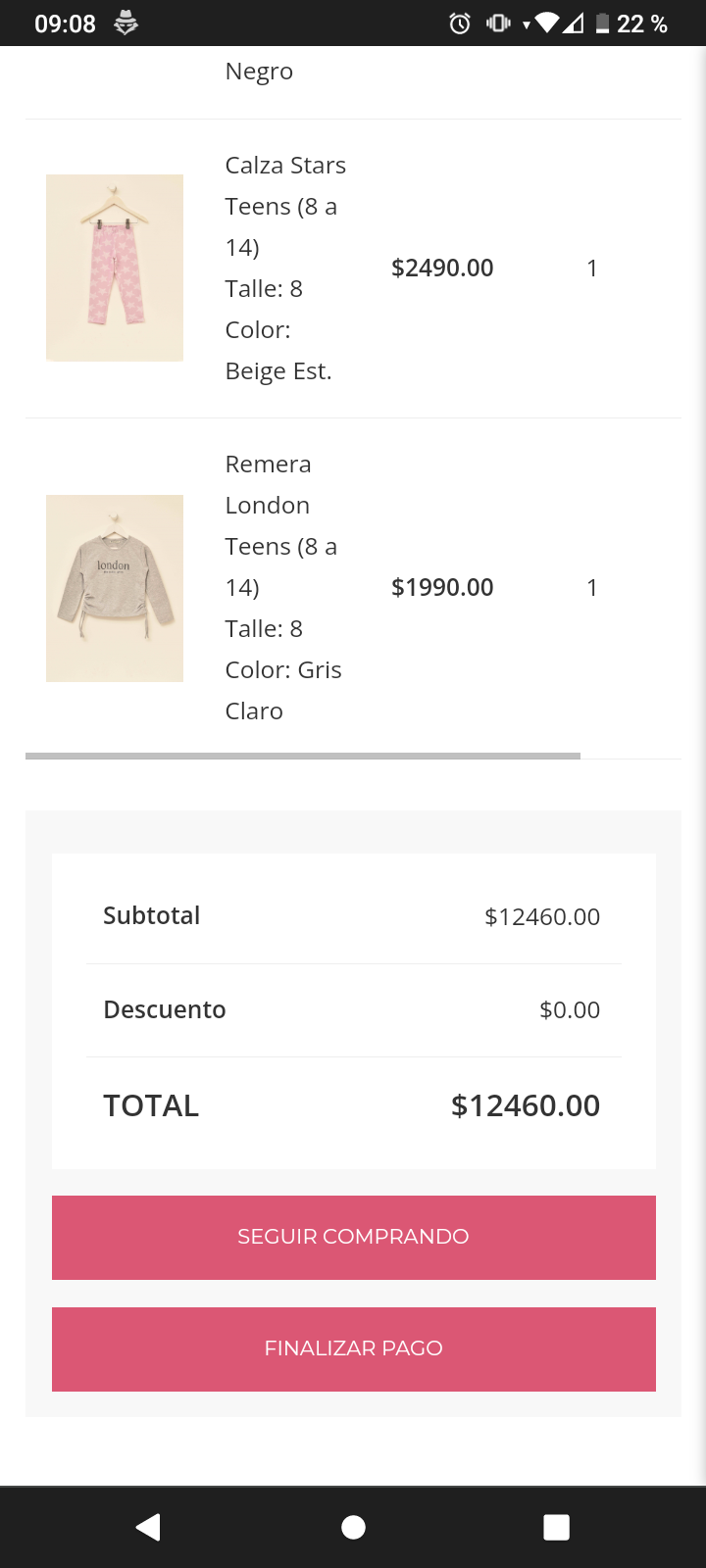Viewport: 706px width, 1568px height.
Task: Open recent apps square button
Action: [x=556, y=1527]
